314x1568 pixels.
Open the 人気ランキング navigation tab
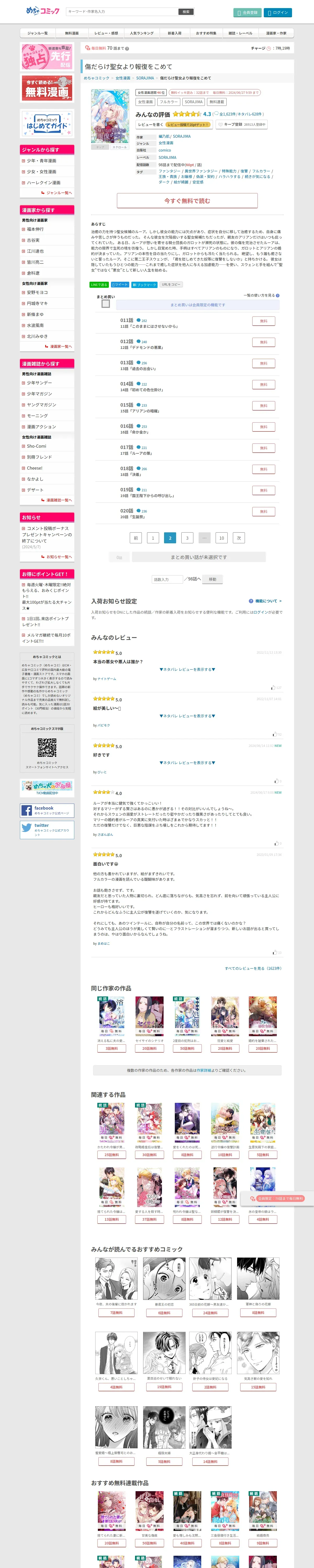pos(142,33)
